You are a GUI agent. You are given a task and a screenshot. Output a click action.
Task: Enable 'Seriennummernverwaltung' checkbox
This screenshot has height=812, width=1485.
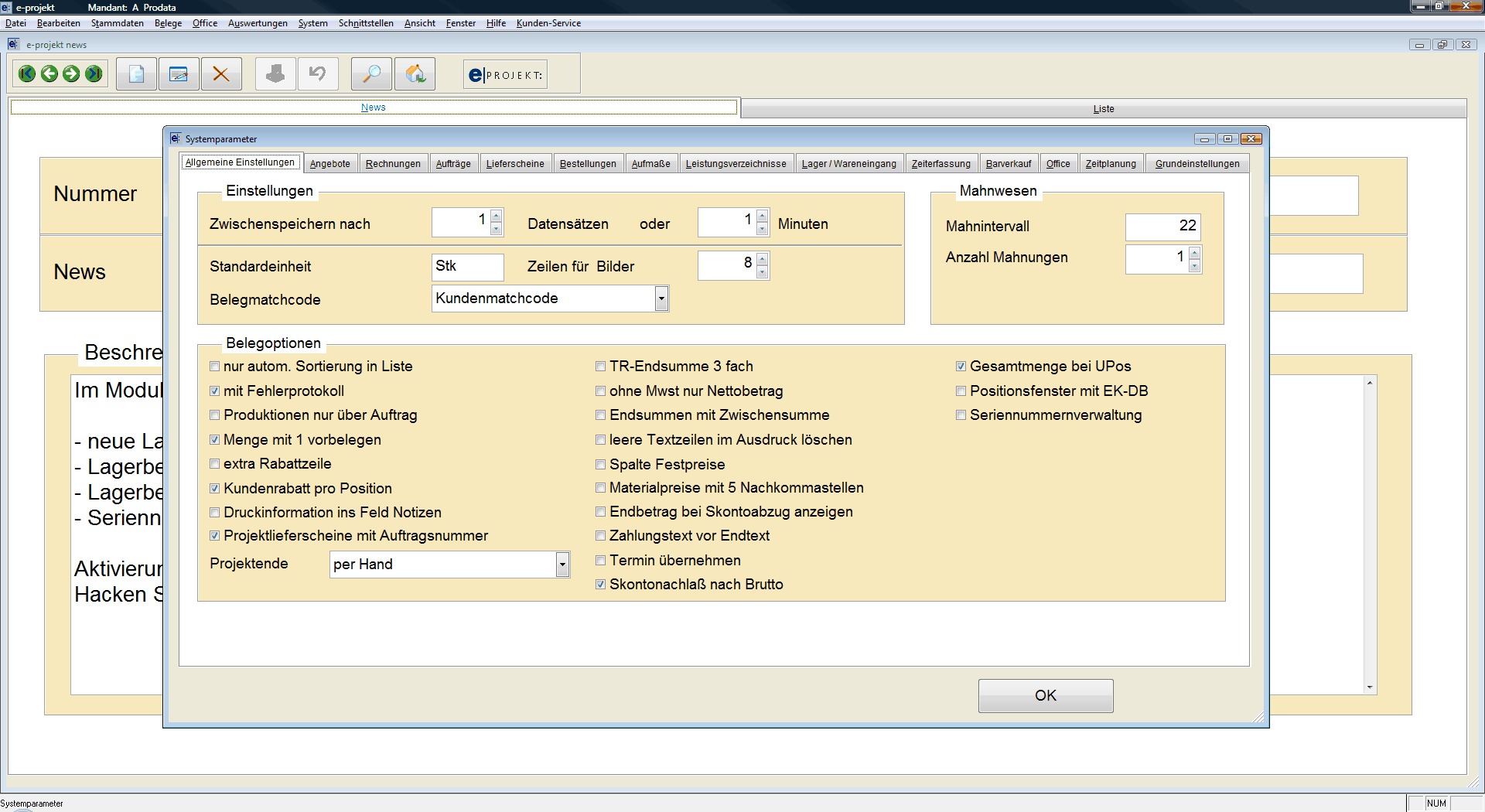pos(961,415)
